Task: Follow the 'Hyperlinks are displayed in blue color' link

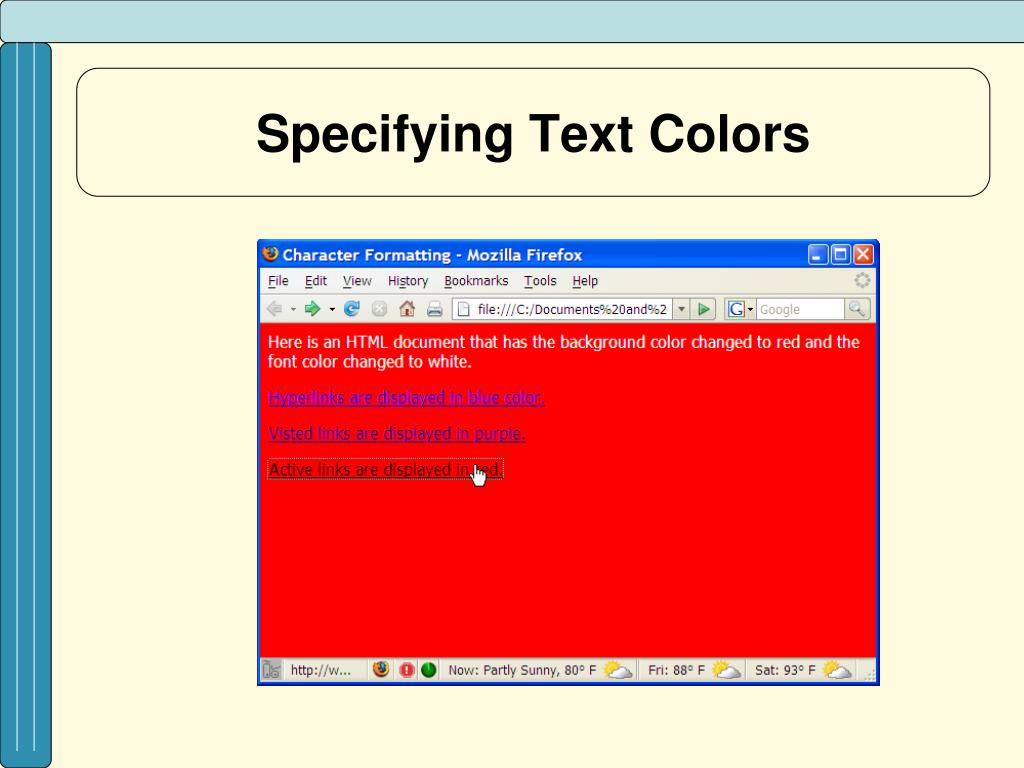Action: coord(406,398)
